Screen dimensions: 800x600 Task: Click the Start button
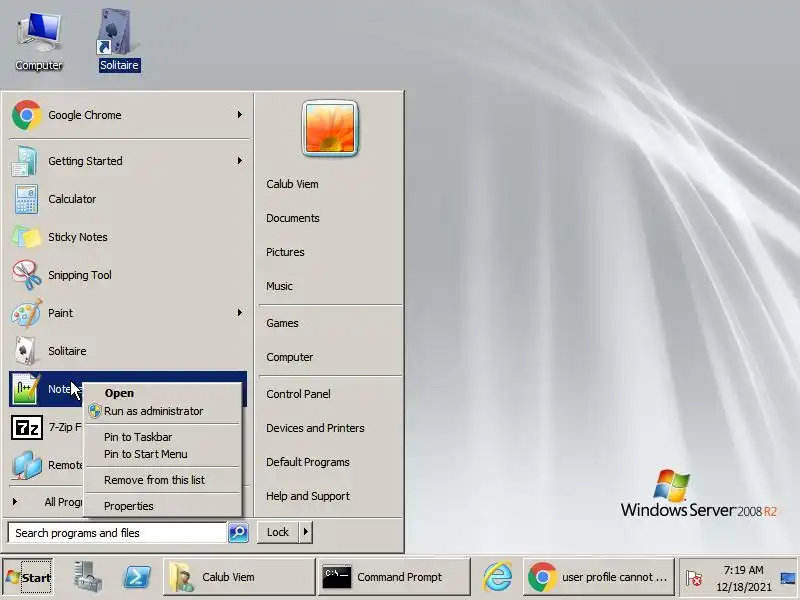(28, 577)
